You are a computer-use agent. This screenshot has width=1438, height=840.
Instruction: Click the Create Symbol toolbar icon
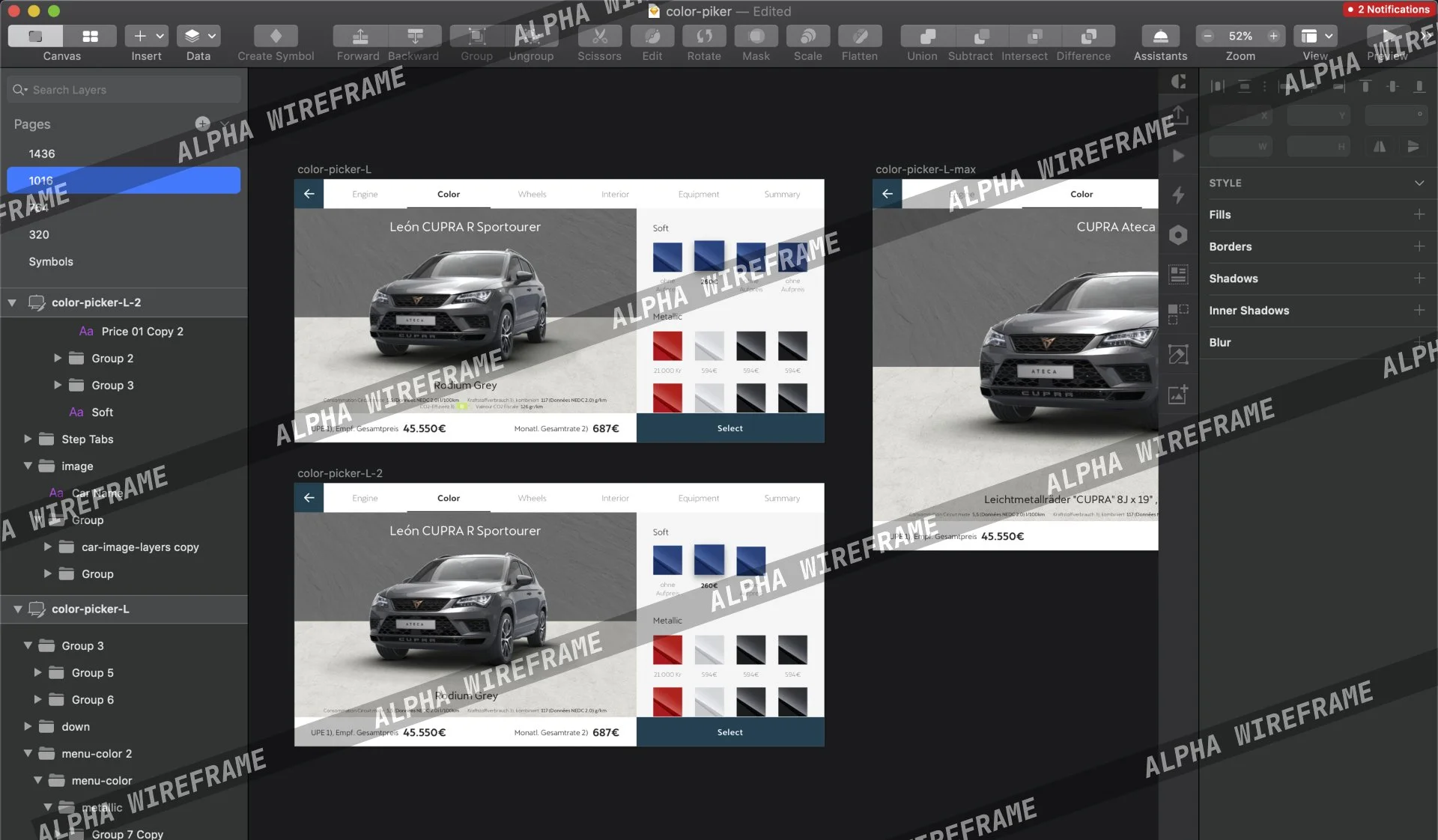pyautogui.click(x=276, y=36)
